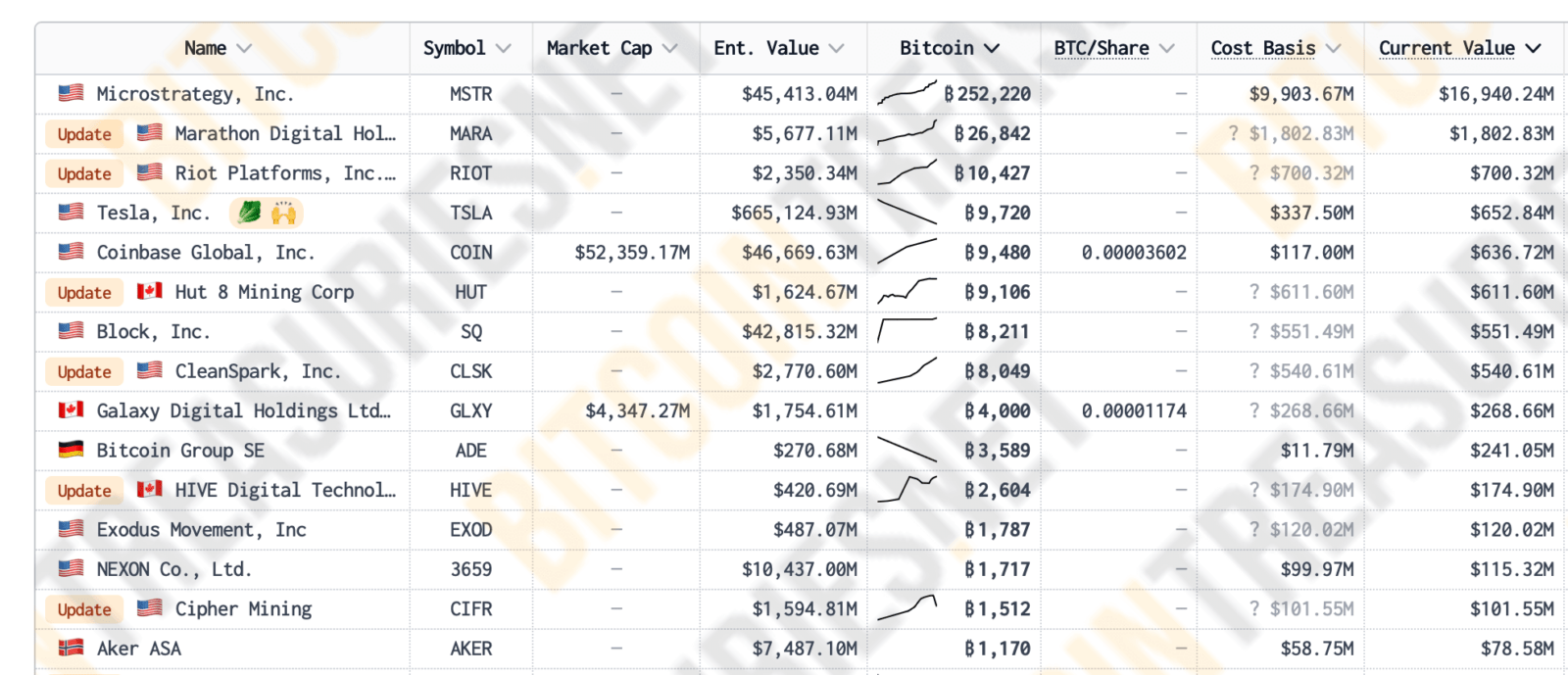
Task: Sort by the Current Value column header
Action: click(1459, 48)
